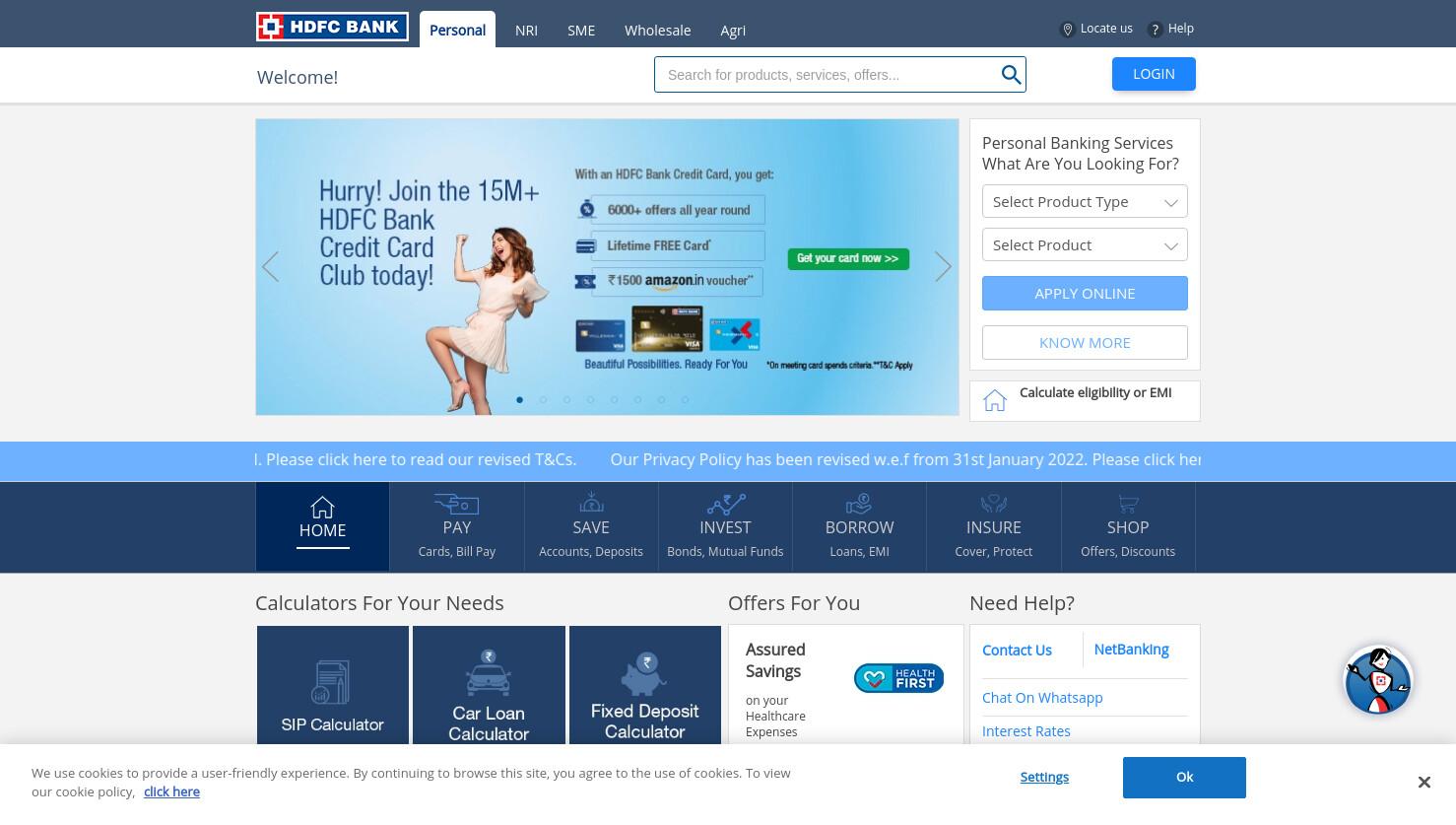Image resolution: width=1456 pixels, height=825 pixels.
Task: Select the fifth carousel dot
Action: tap(614, 399)
